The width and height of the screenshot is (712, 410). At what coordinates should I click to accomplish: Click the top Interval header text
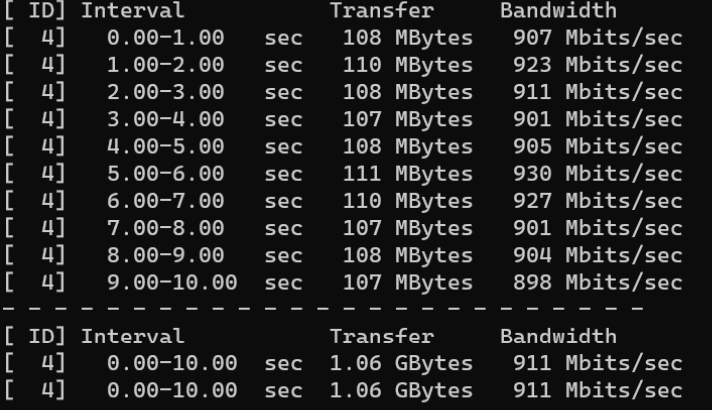click(133, 10)
